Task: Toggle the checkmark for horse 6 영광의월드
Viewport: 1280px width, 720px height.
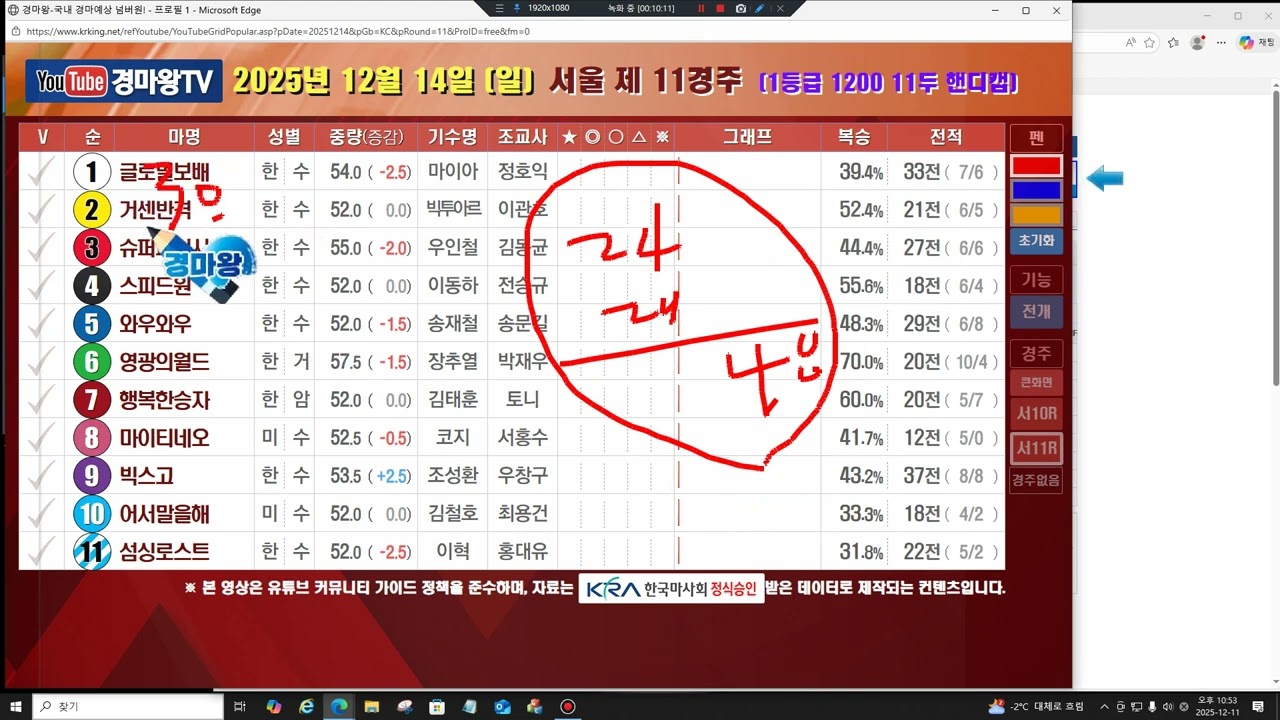Action: [41, 362]
